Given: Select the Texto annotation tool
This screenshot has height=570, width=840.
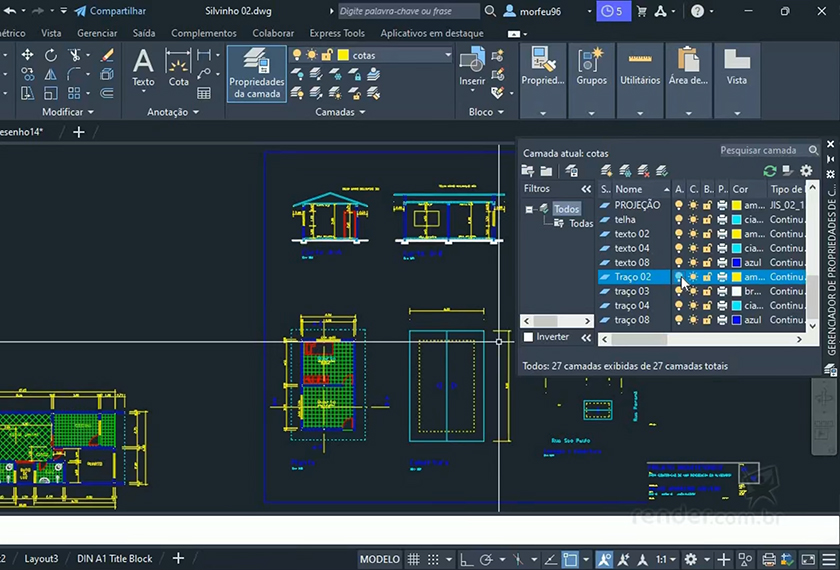Looking at the screenshot, I should (144, 68).
